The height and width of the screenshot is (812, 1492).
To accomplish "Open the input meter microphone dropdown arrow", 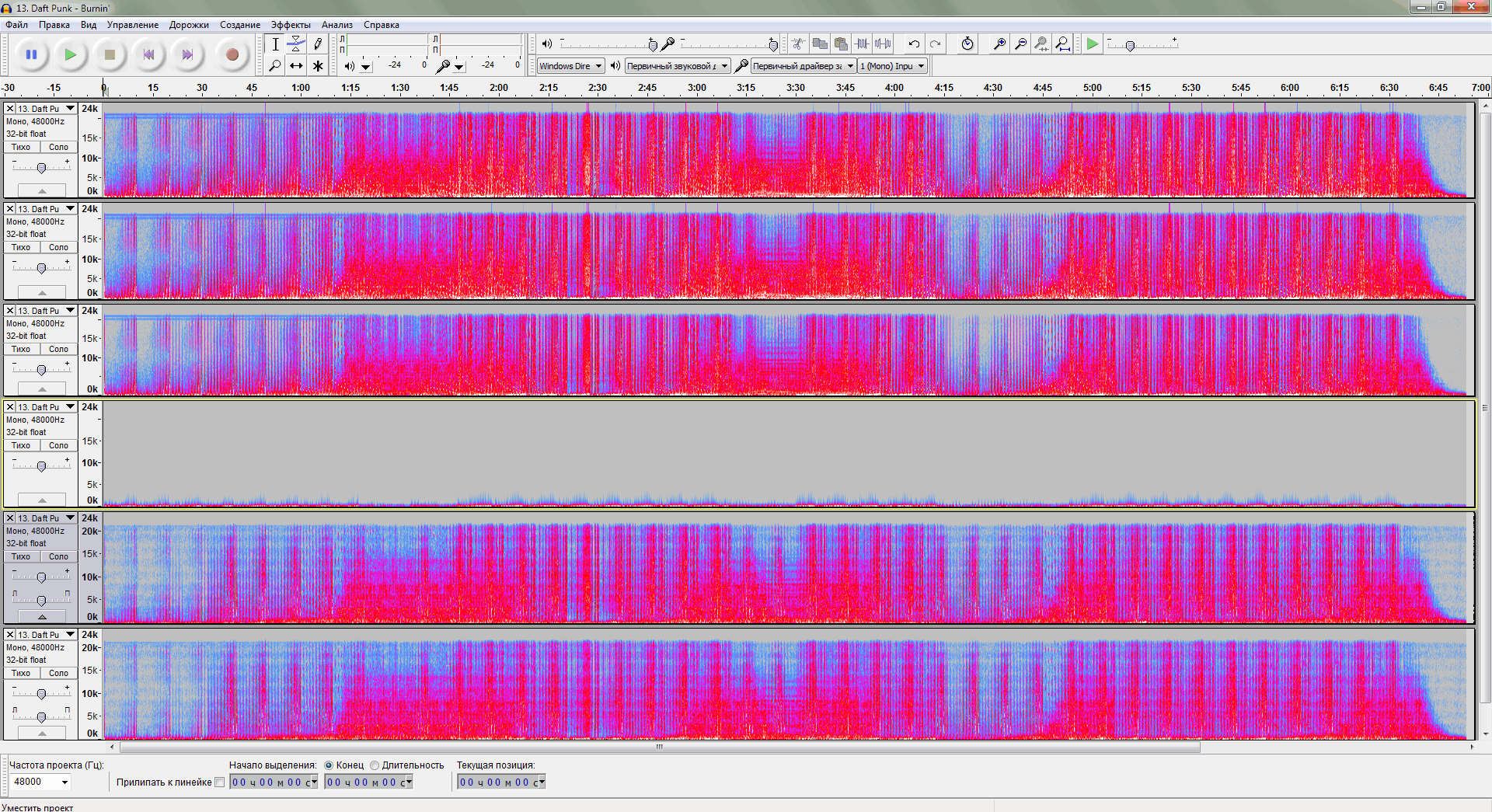I will tap(459, 67).
